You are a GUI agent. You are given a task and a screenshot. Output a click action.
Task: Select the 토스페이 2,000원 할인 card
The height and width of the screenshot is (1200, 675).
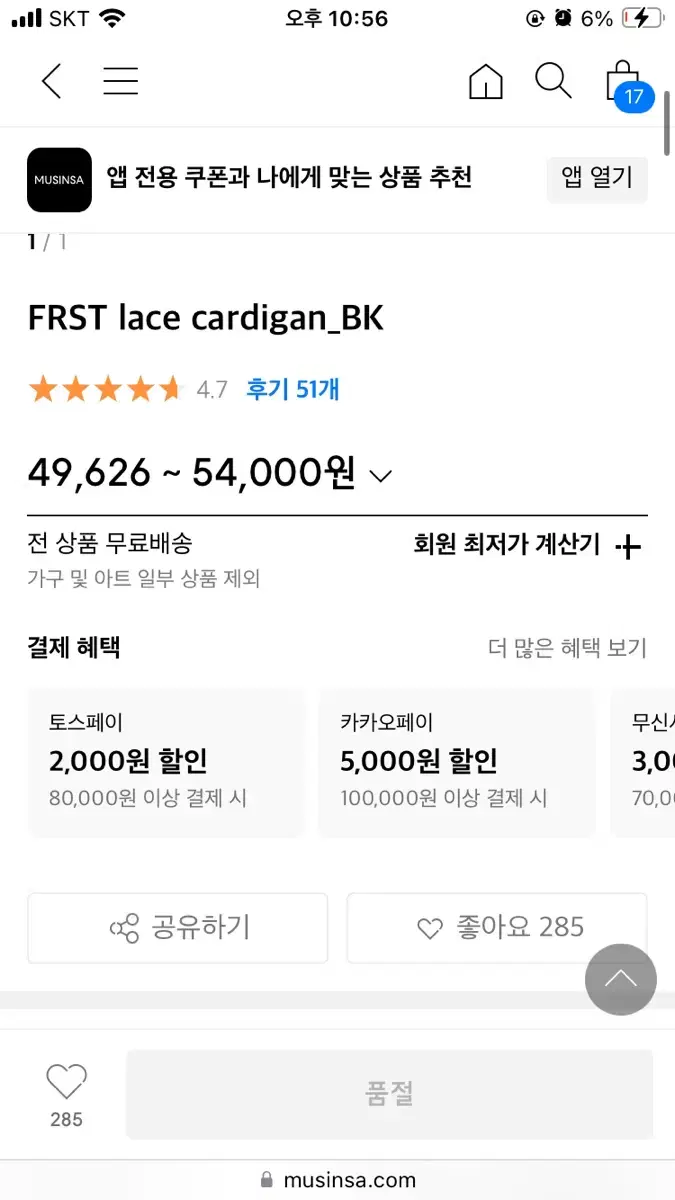click(x=165, y=762)
